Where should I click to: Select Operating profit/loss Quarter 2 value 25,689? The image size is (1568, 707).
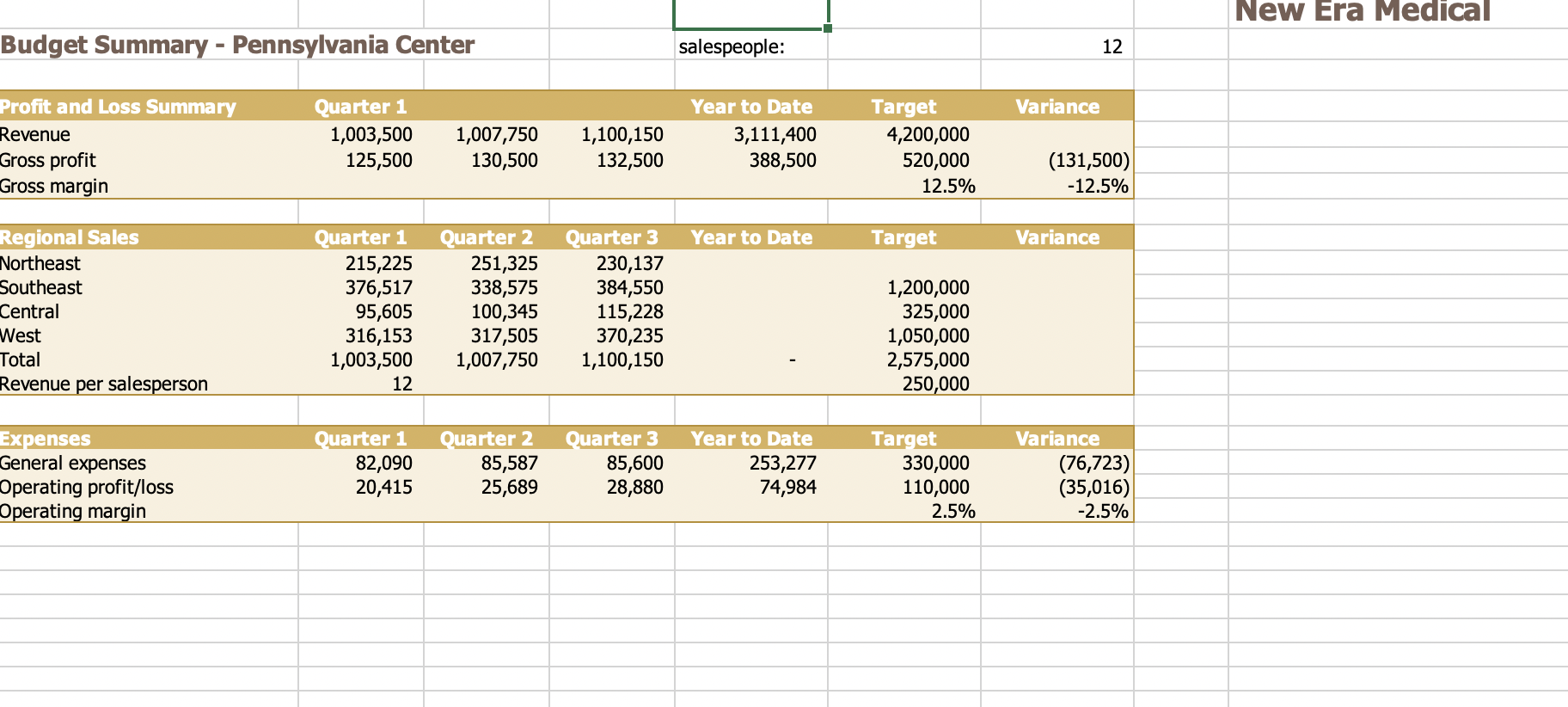point(510,487)
